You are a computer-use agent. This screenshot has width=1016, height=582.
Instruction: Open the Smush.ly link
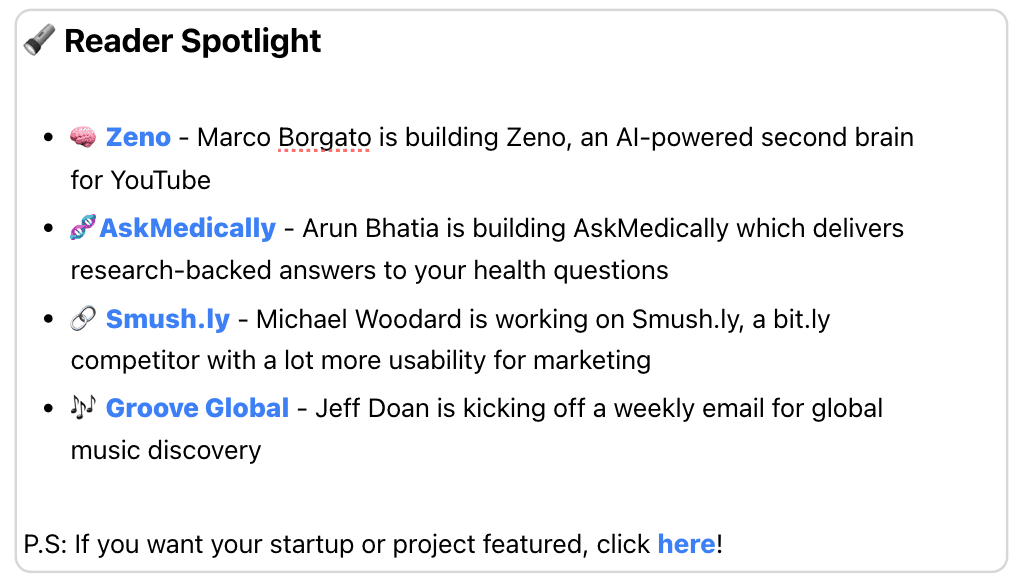pos(168,319)
